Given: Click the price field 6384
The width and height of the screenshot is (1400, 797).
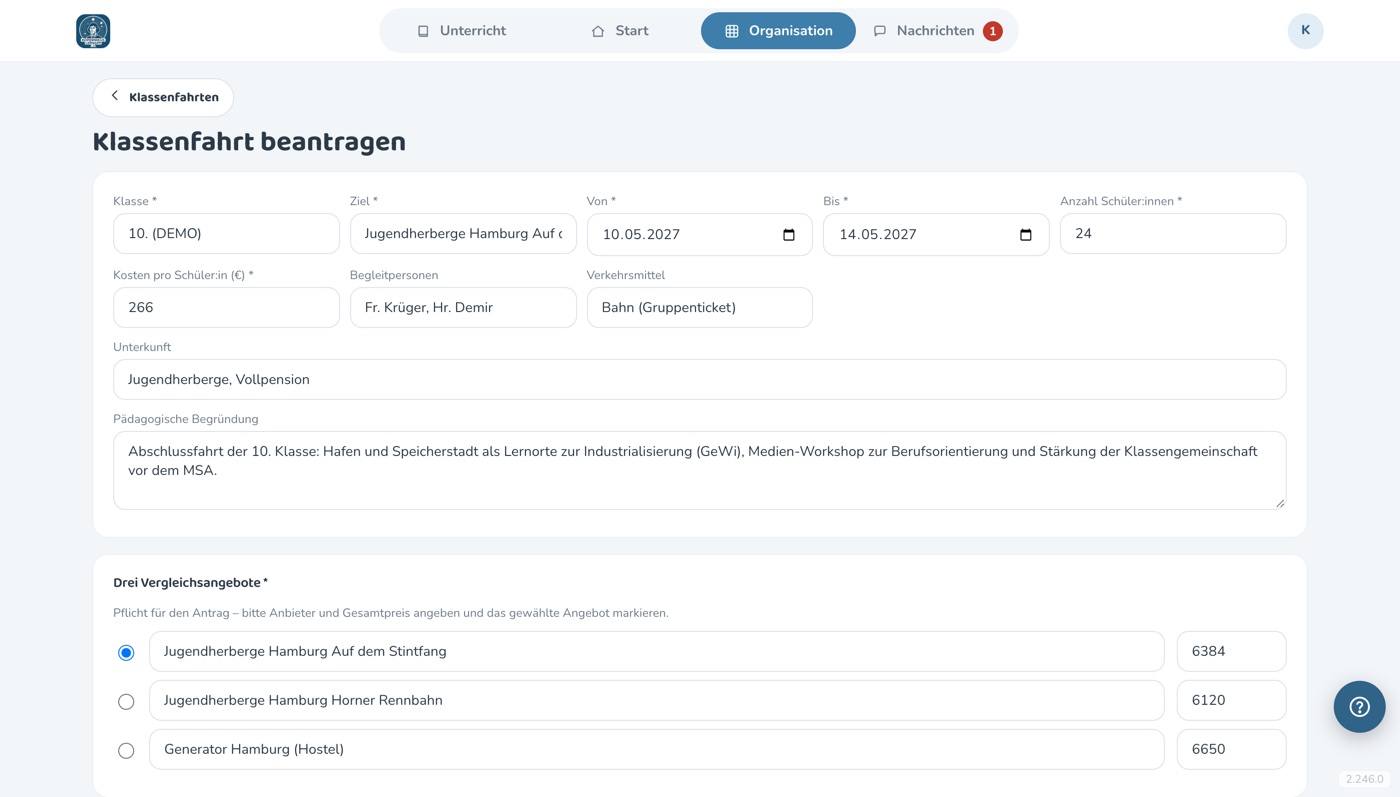Looking at the screenshot, I should (x=1231, y=651).
